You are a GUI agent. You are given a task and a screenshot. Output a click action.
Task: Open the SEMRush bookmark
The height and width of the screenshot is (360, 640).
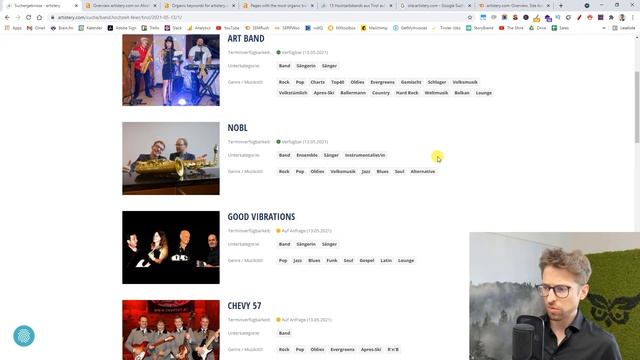tap(257, 28)
